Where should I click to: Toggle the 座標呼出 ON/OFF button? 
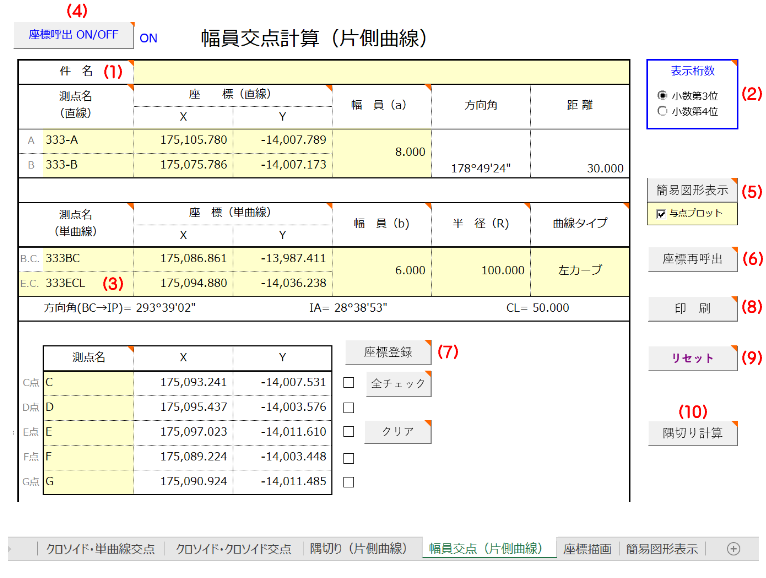coord(73,34)
